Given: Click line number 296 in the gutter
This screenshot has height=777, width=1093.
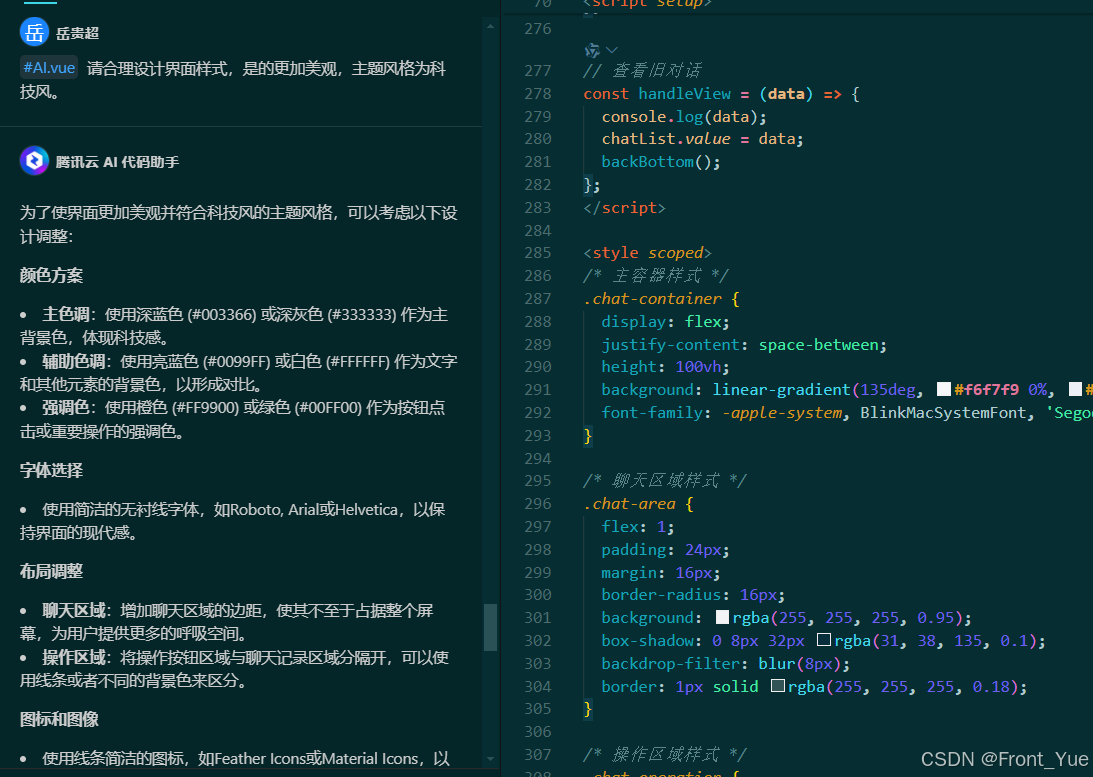Looking at the screenshot, I should 537,503.
